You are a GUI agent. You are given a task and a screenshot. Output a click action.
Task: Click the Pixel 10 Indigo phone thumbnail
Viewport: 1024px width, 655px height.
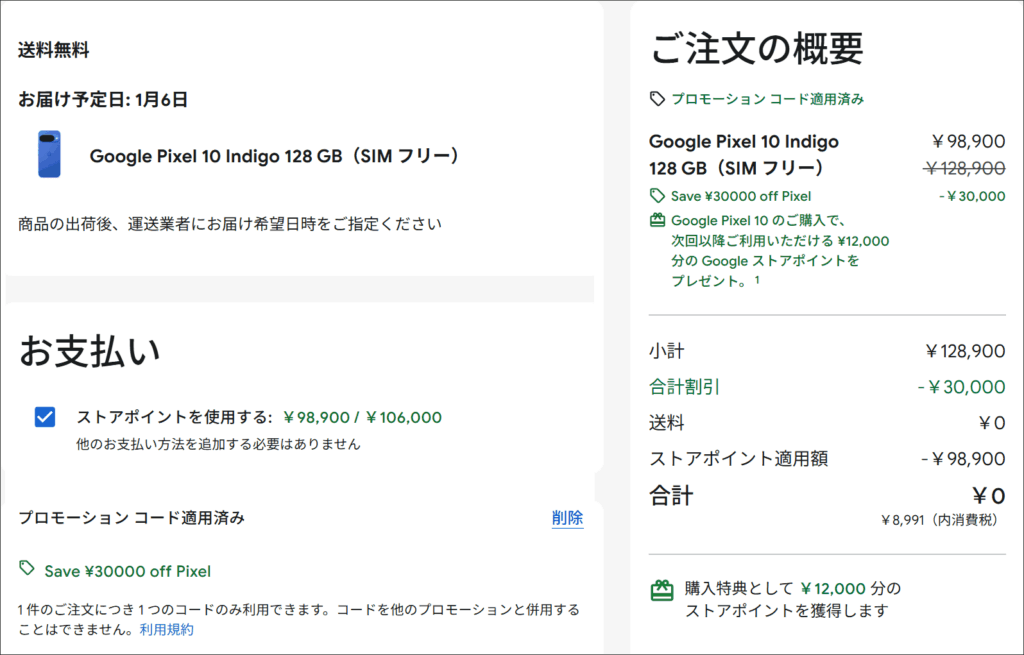[x=50, y=154]
